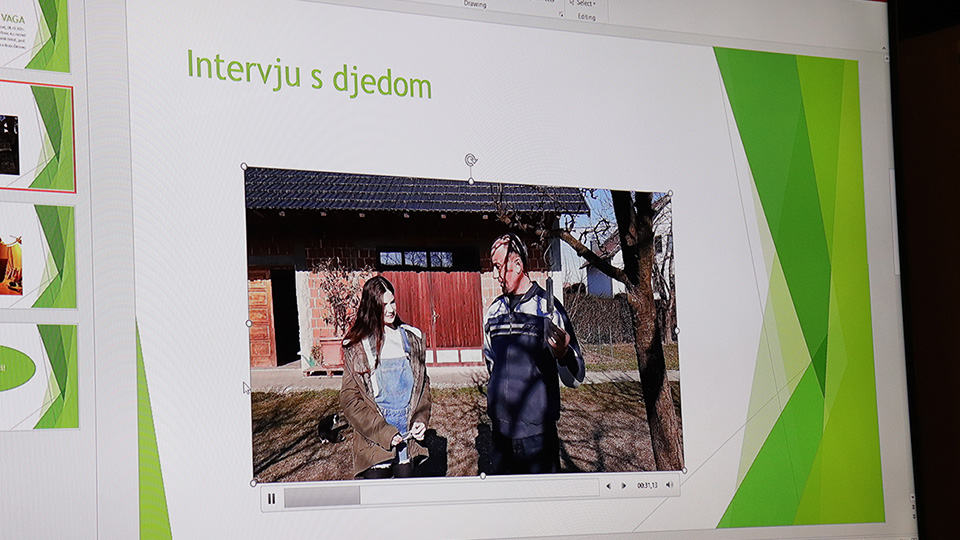The image size is (960, 540).
Task: Click the rotation handle above the video
Action: pyautogui.click(x=470, y=160)
